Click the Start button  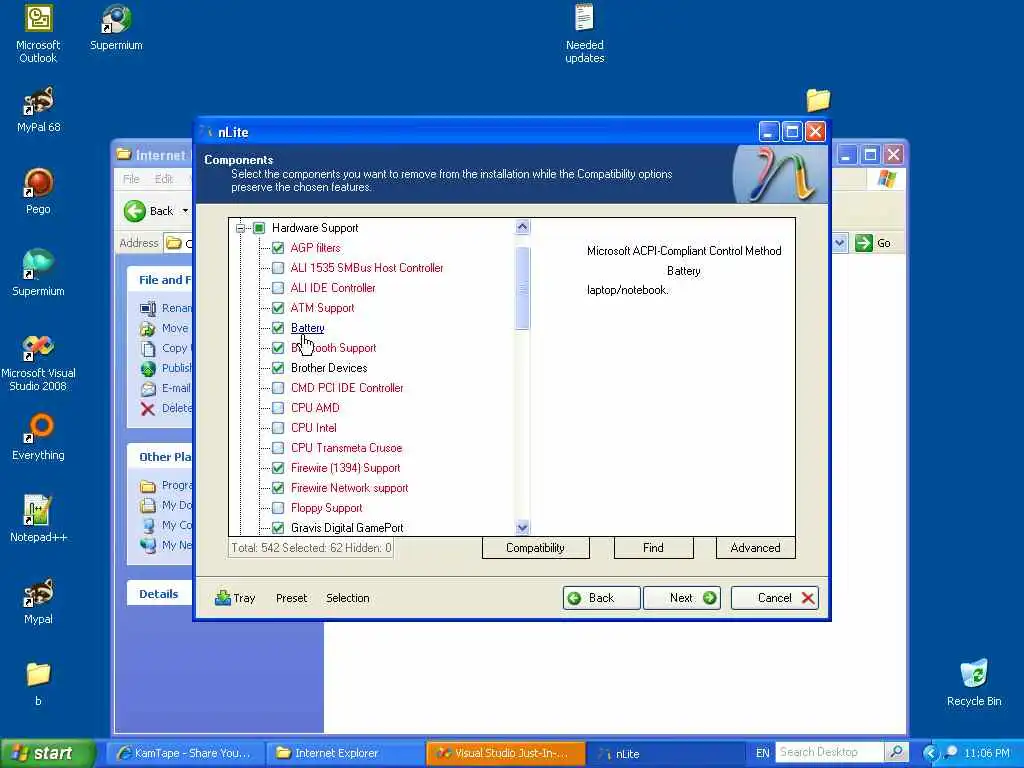click(46, 753)
